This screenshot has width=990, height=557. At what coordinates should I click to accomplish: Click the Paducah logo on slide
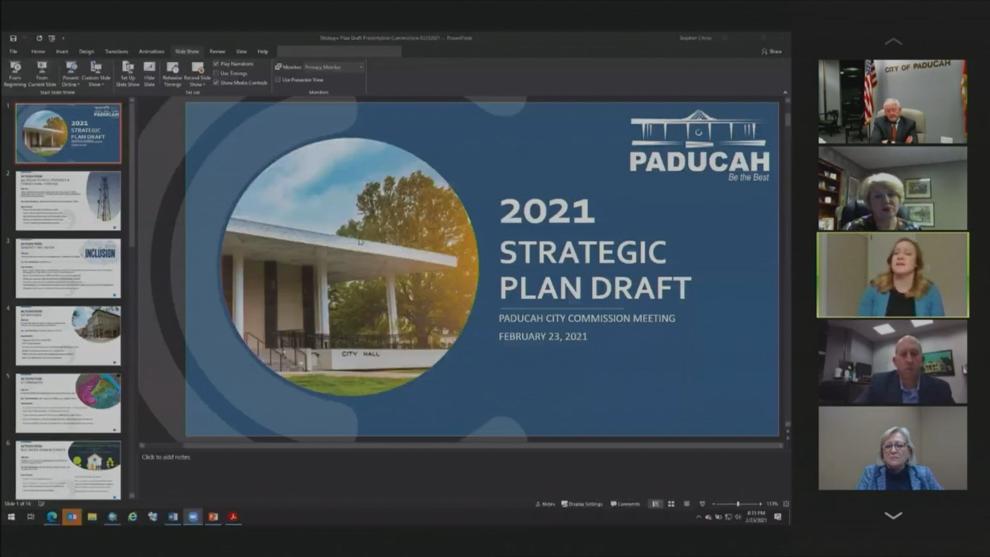point(700,147)
